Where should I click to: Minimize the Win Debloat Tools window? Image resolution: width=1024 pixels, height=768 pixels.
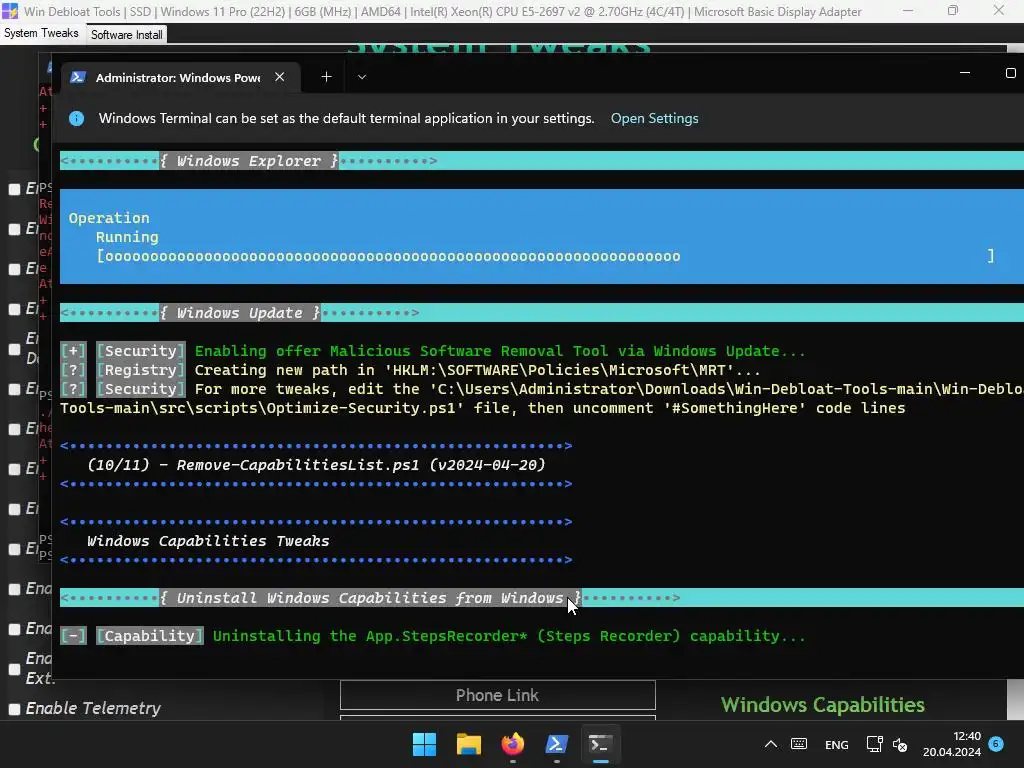click(x=908, y=10)
